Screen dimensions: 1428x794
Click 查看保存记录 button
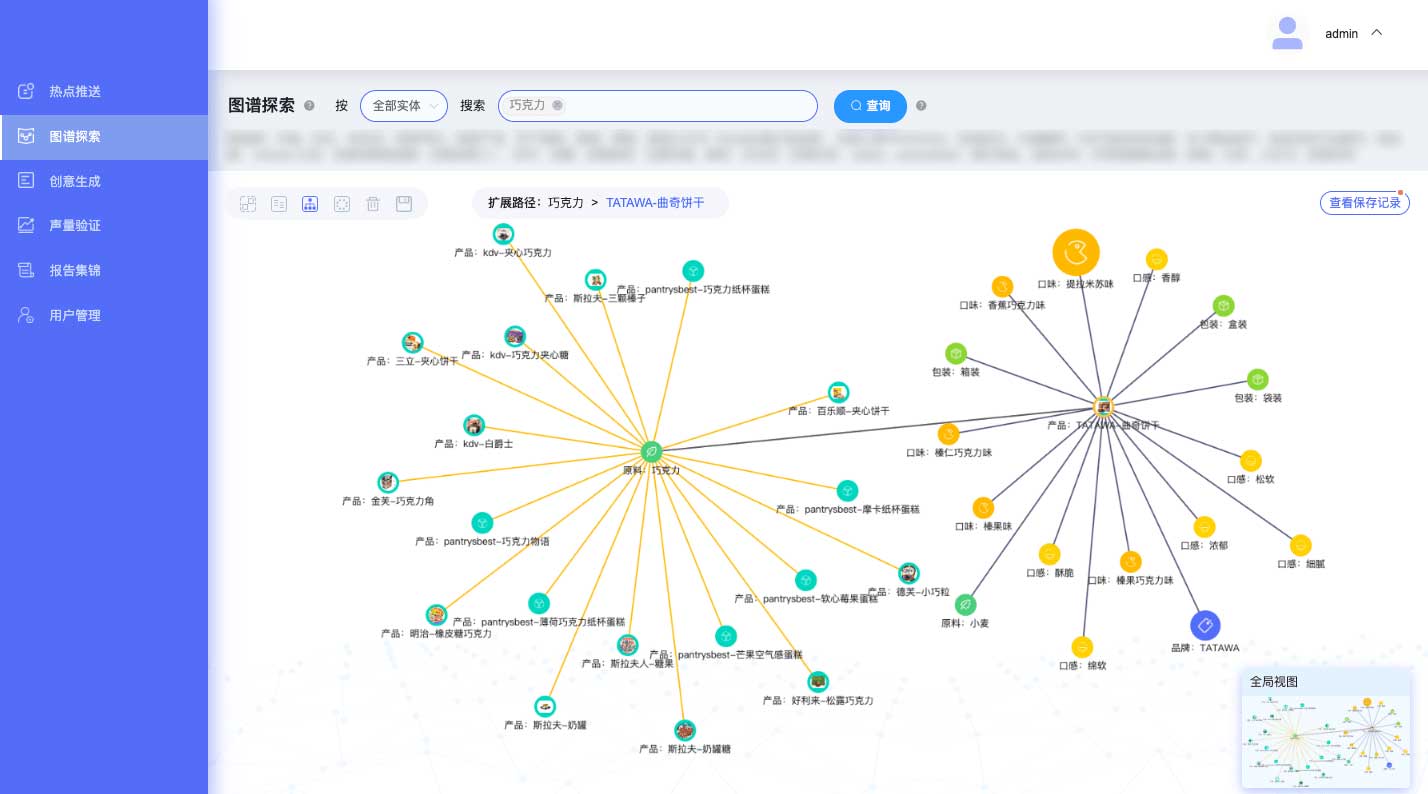[1364, 203]
